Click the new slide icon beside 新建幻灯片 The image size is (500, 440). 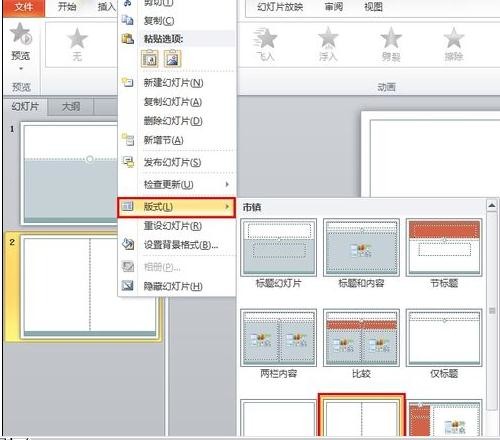(127, 82)
